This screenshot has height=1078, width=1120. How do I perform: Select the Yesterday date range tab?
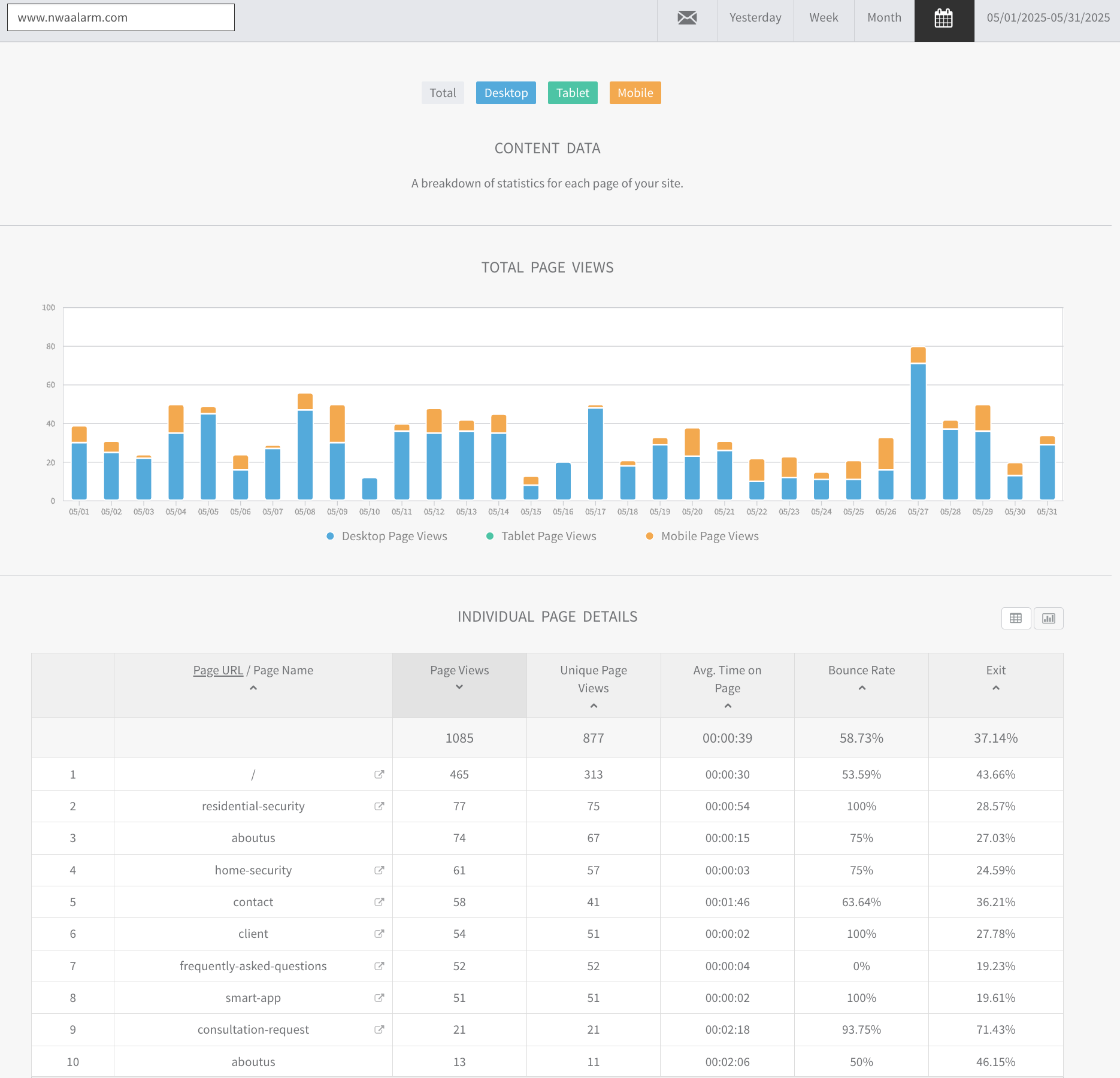click(755, 18)
